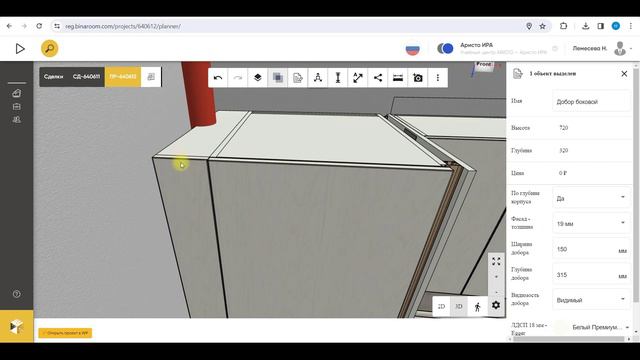Click the play triangle icon in header
Image resolution: width=640 pixels, height=360 pixels.
tap(20, 49)
